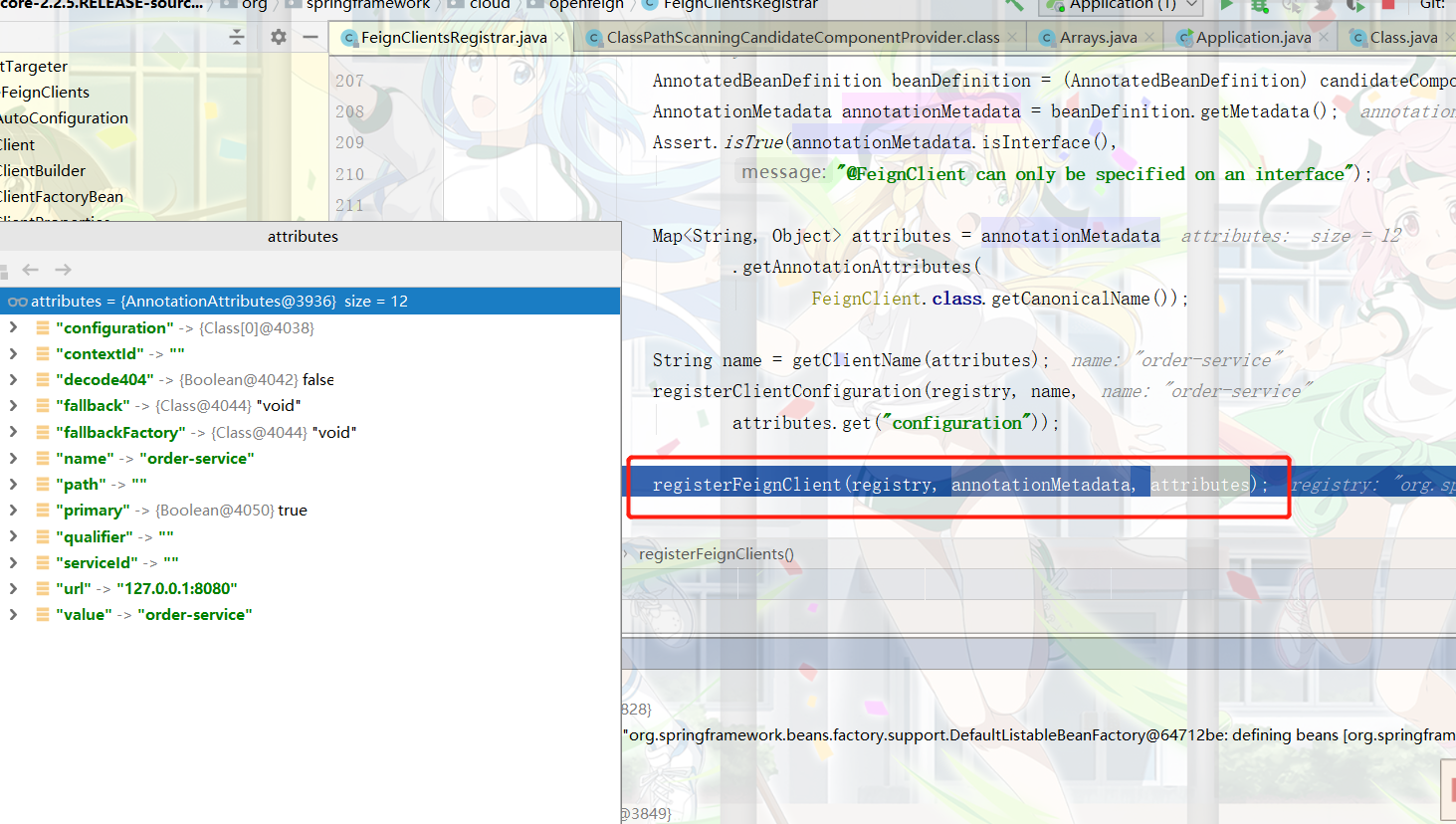Click the field icon next to "value"
Screen dimensions: 1456x824
pos(43,614)
